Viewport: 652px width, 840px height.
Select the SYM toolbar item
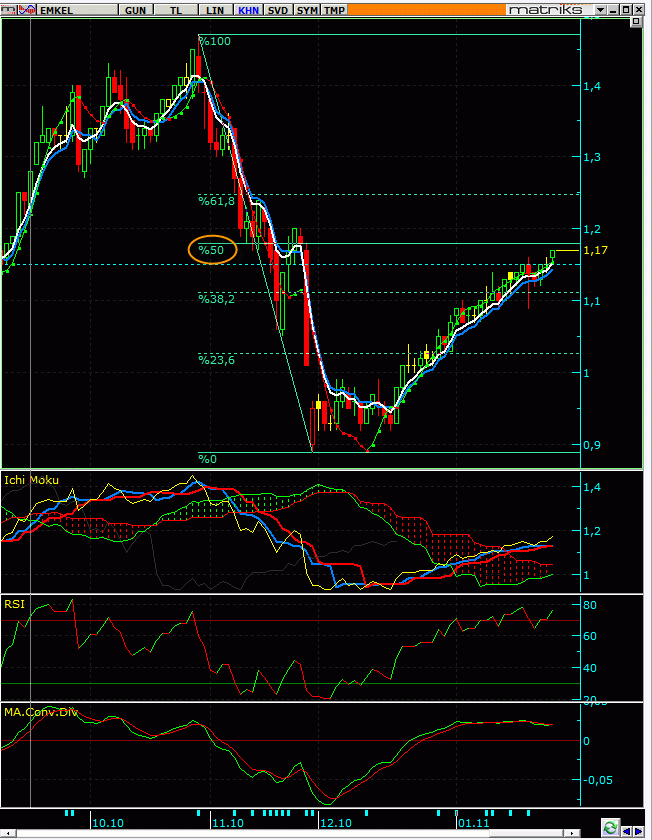click(x=307, y=10)
